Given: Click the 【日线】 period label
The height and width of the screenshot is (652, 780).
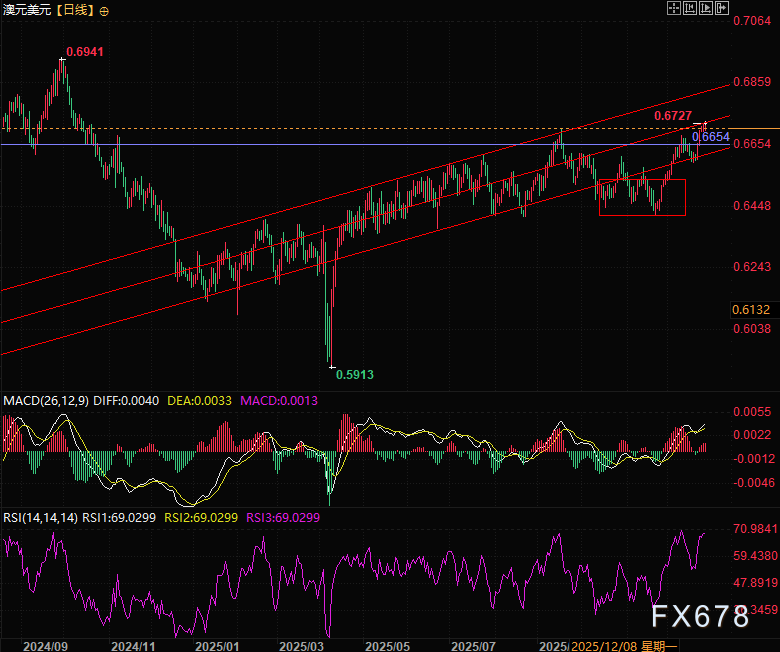Looking at the screenshot, I should coord(75,10).
